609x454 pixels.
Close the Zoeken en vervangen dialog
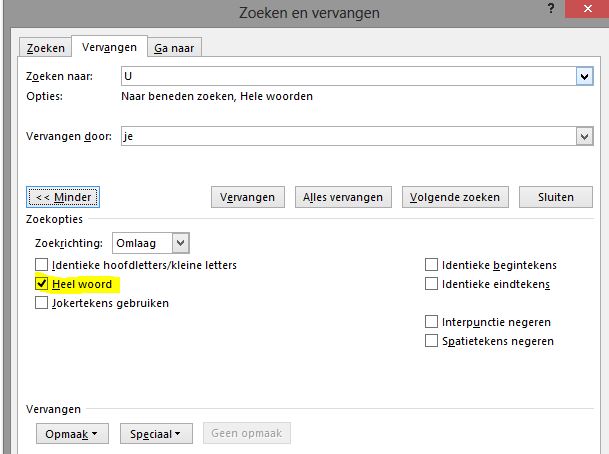point(587,9)
